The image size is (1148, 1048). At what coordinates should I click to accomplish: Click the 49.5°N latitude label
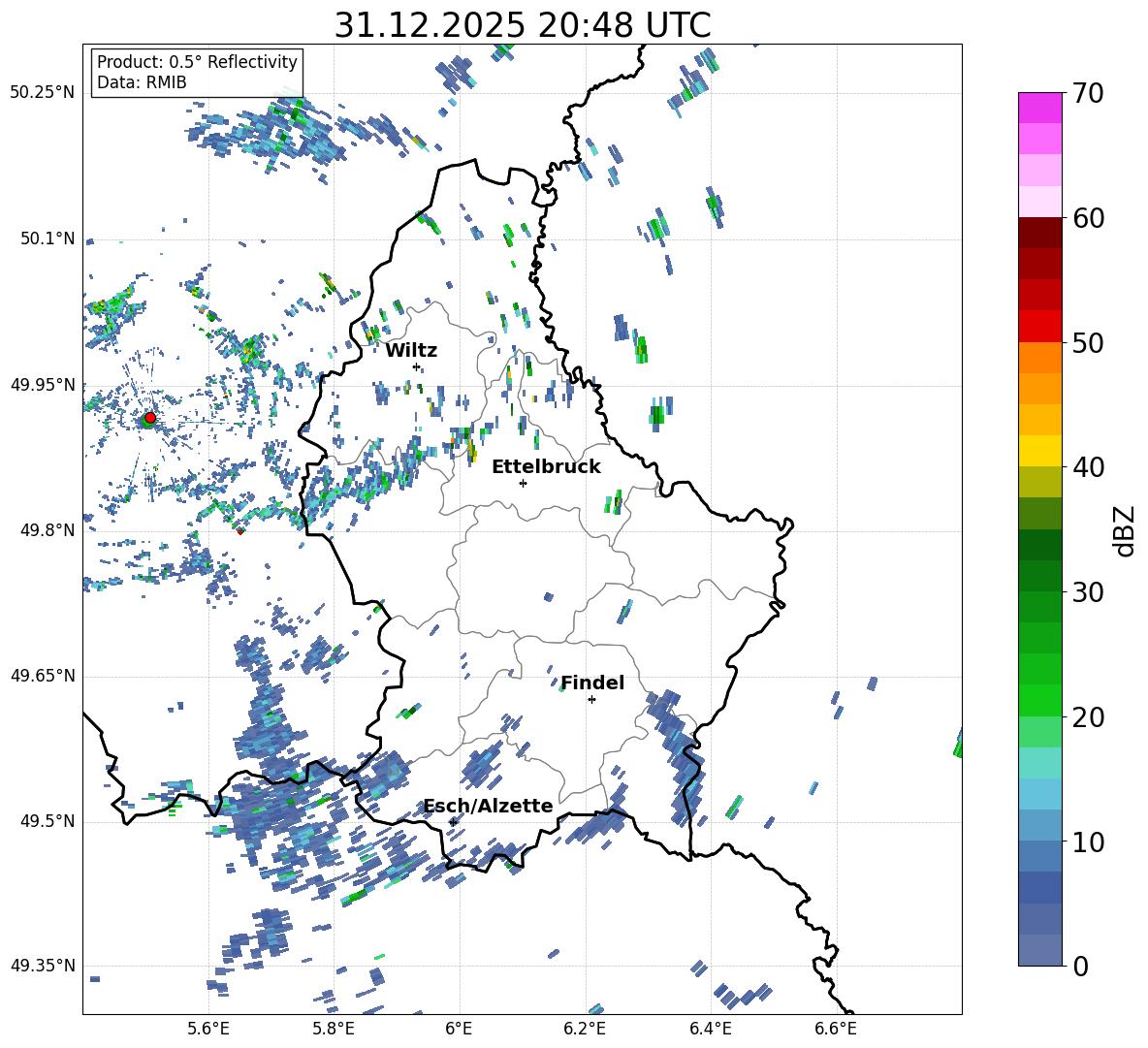click(47, 820)
